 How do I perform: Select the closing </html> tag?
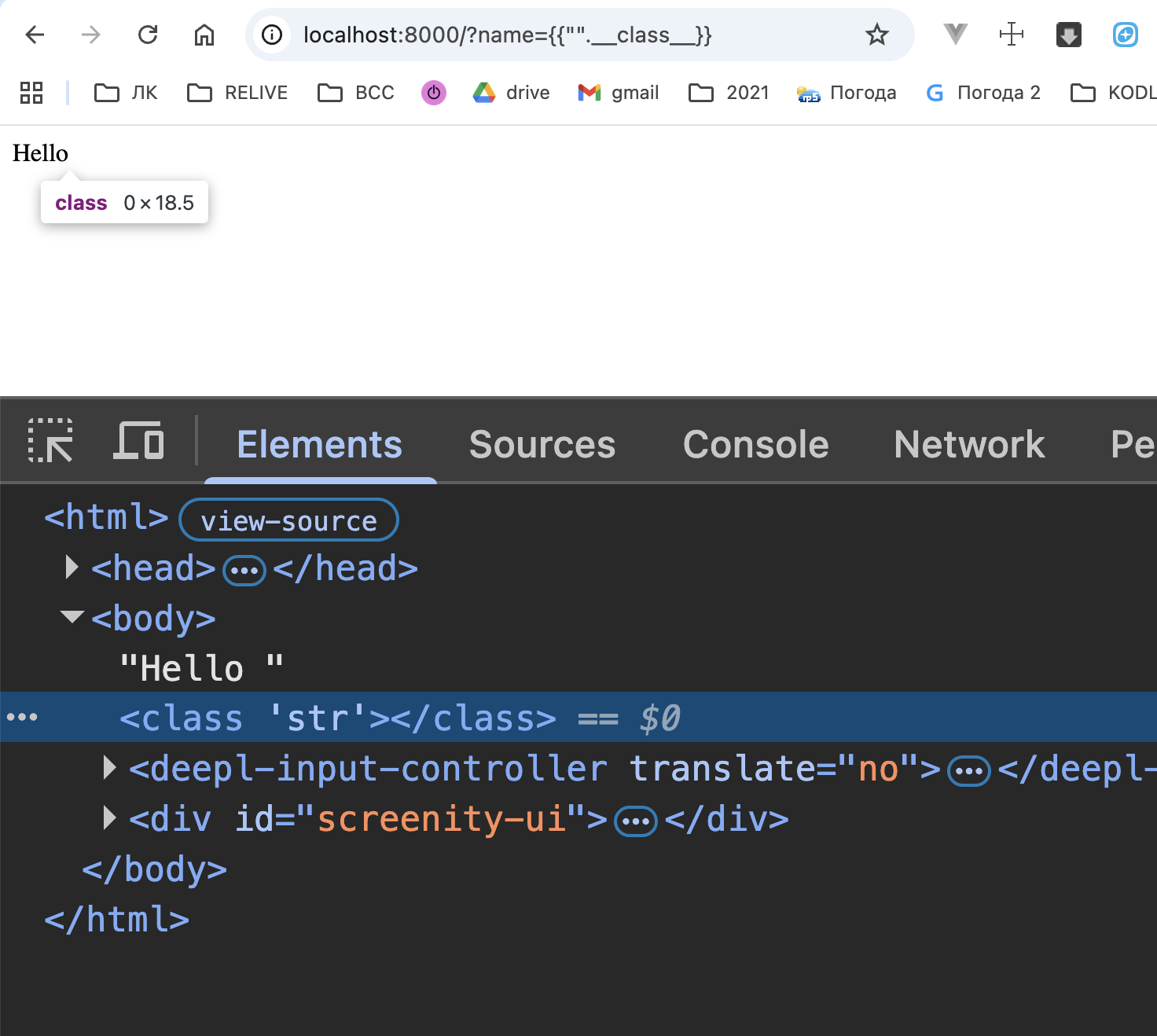coord(117,920)
